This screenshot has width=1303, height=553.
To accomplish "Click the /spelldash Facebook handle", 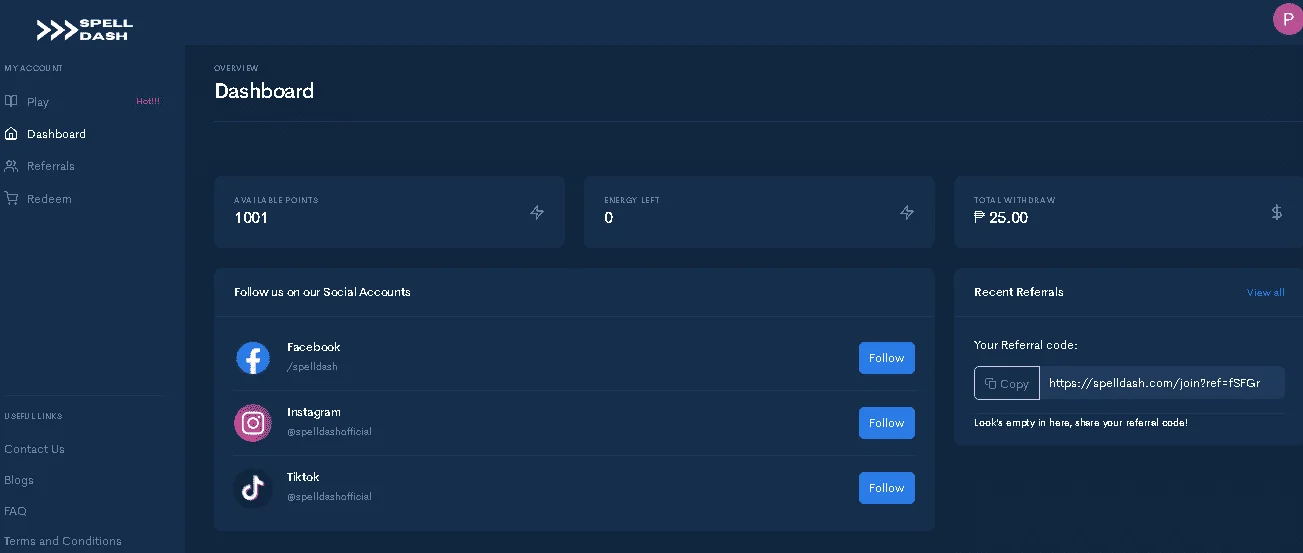I will [312, 367].
